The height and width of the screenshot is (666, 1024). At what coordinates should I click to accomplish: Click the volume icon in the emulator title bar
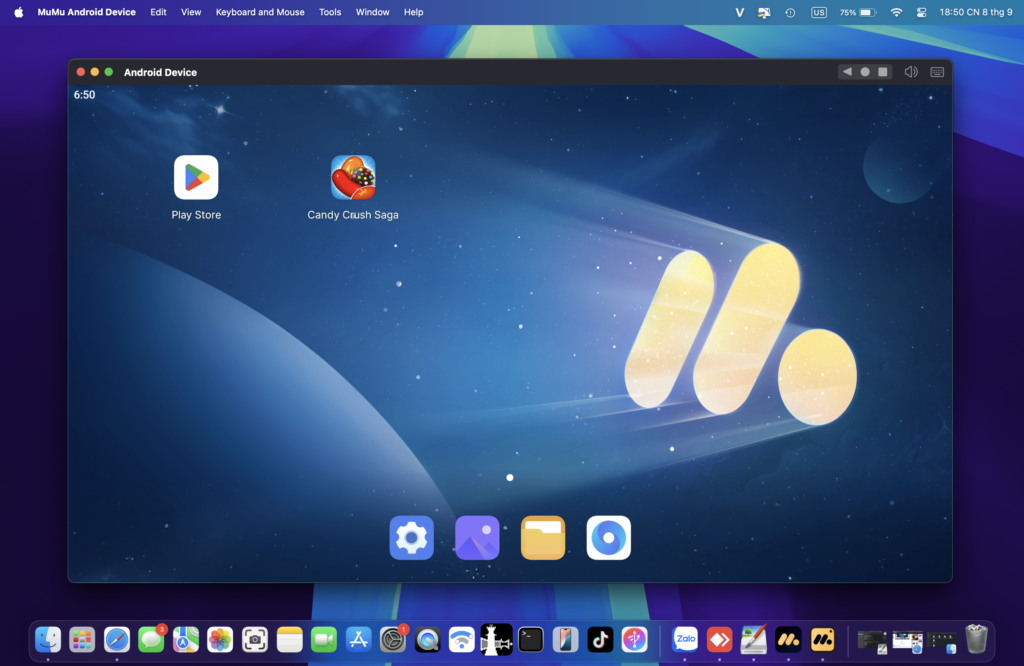click(x=910, y=71)
